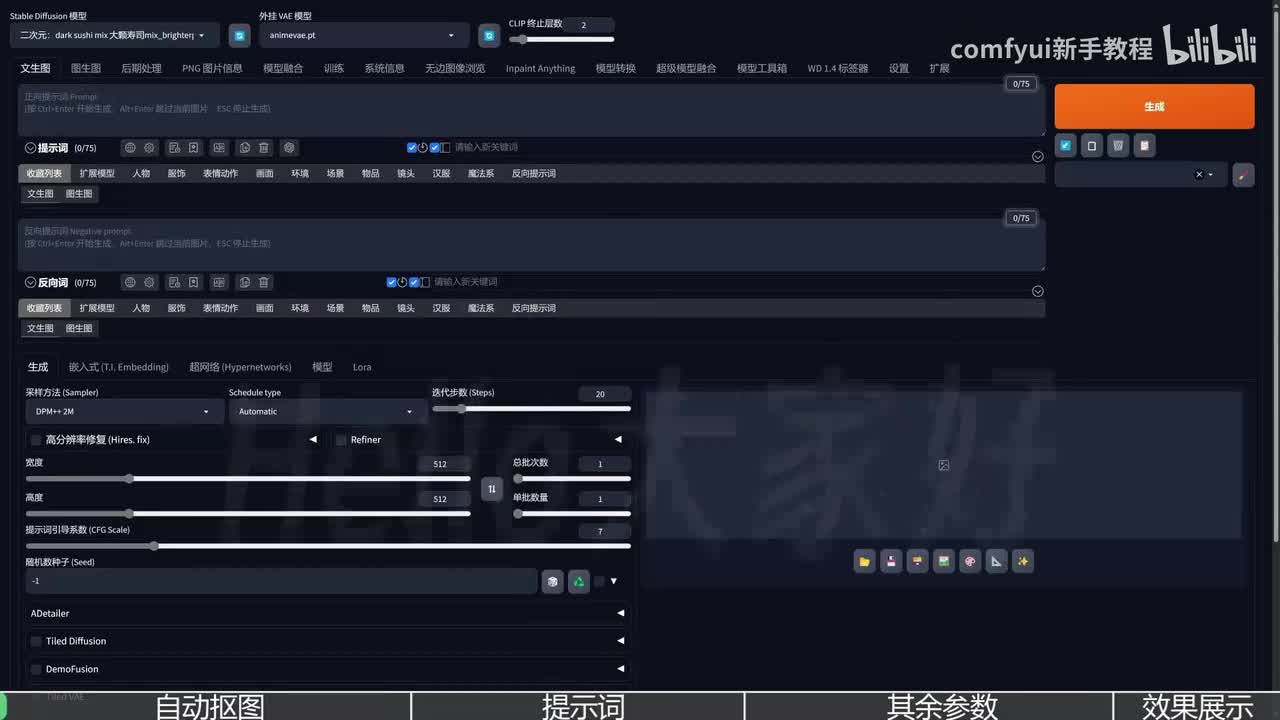Screen dimensions: 1280x720
Task: Open gear settings in positive prompt toolbar
Action: pyautogui.click(x=149, y=148)
